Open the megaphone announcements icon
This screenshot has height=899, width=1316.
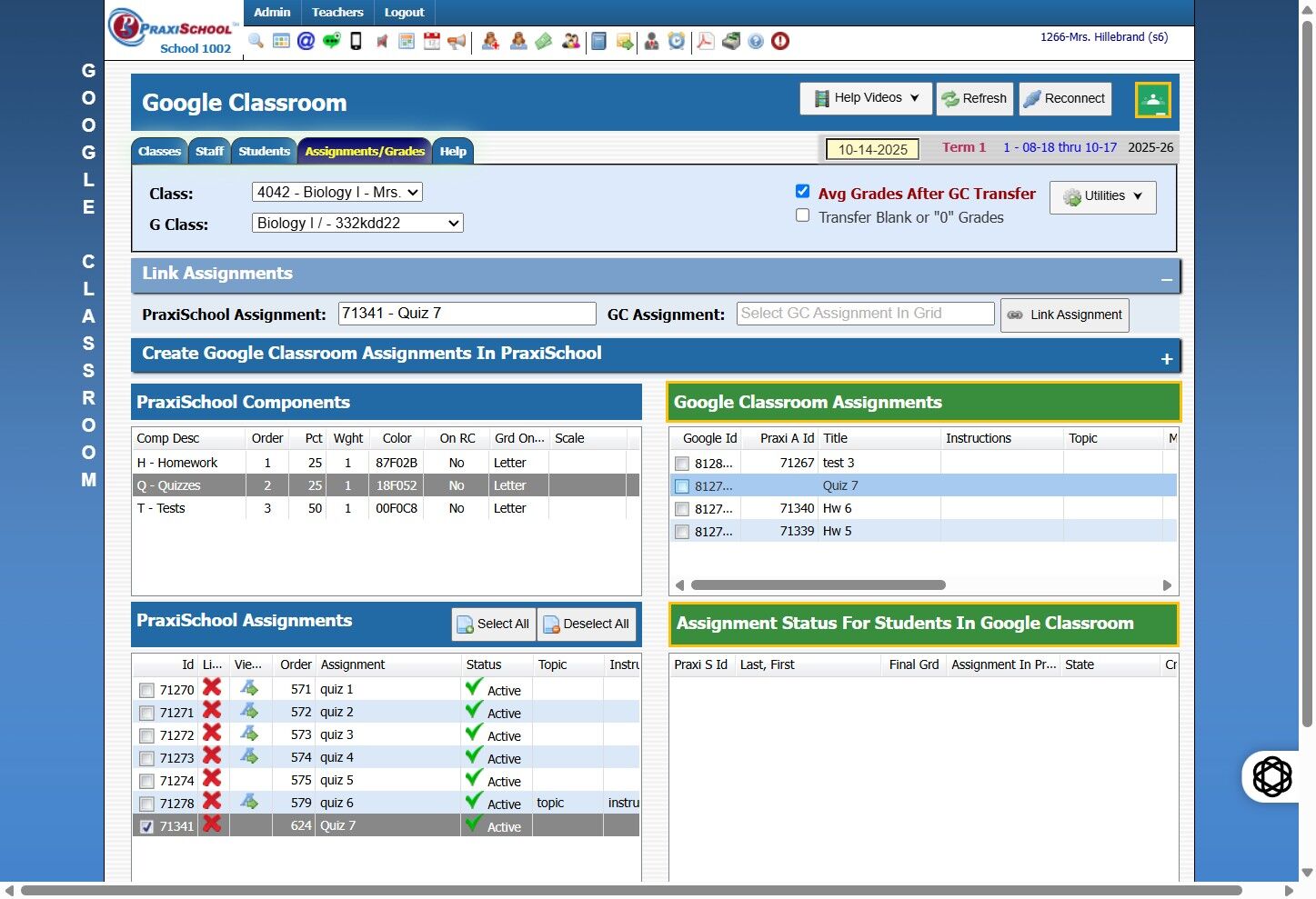pos(457,41)
